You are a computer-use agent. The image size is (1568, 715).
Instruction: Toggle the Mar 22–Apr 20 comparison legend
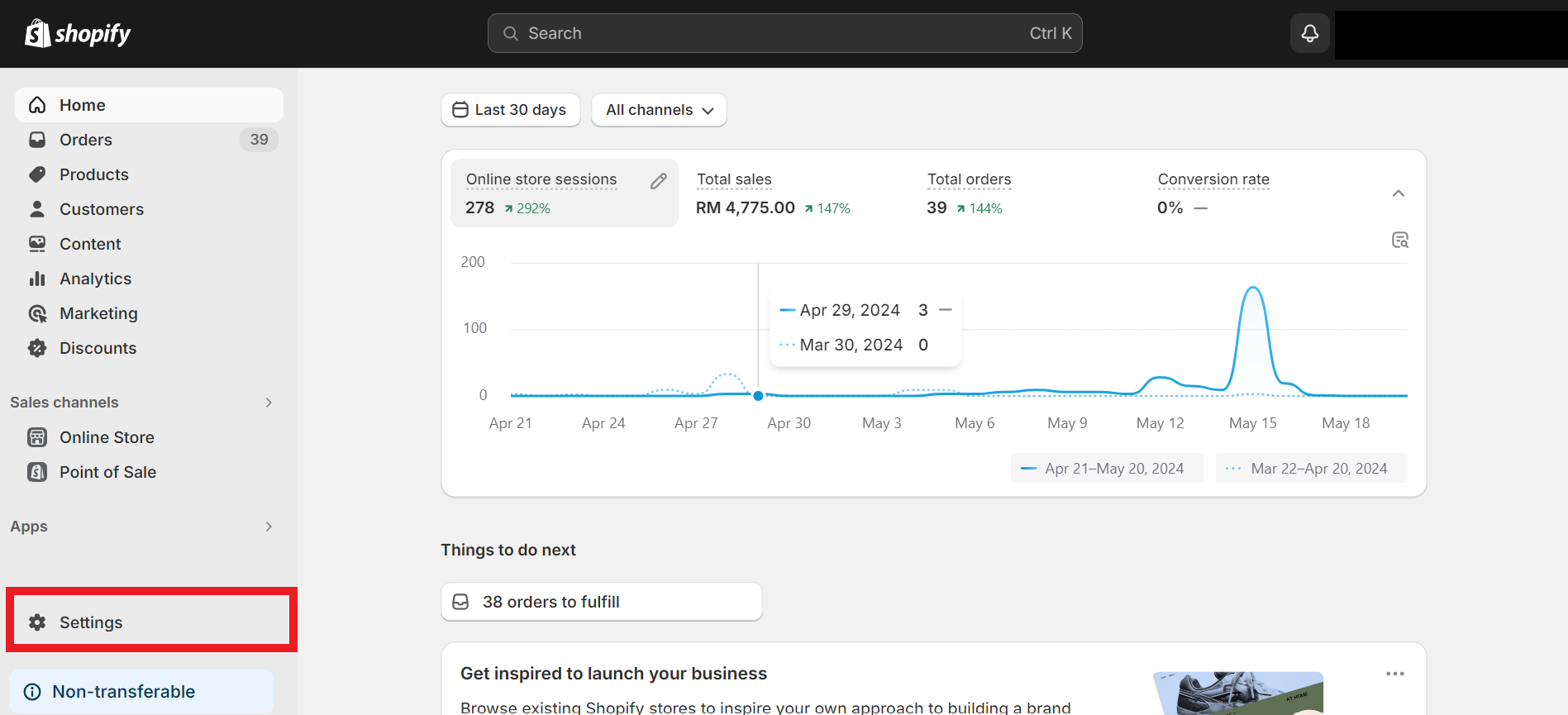(x=1311, y=468)
